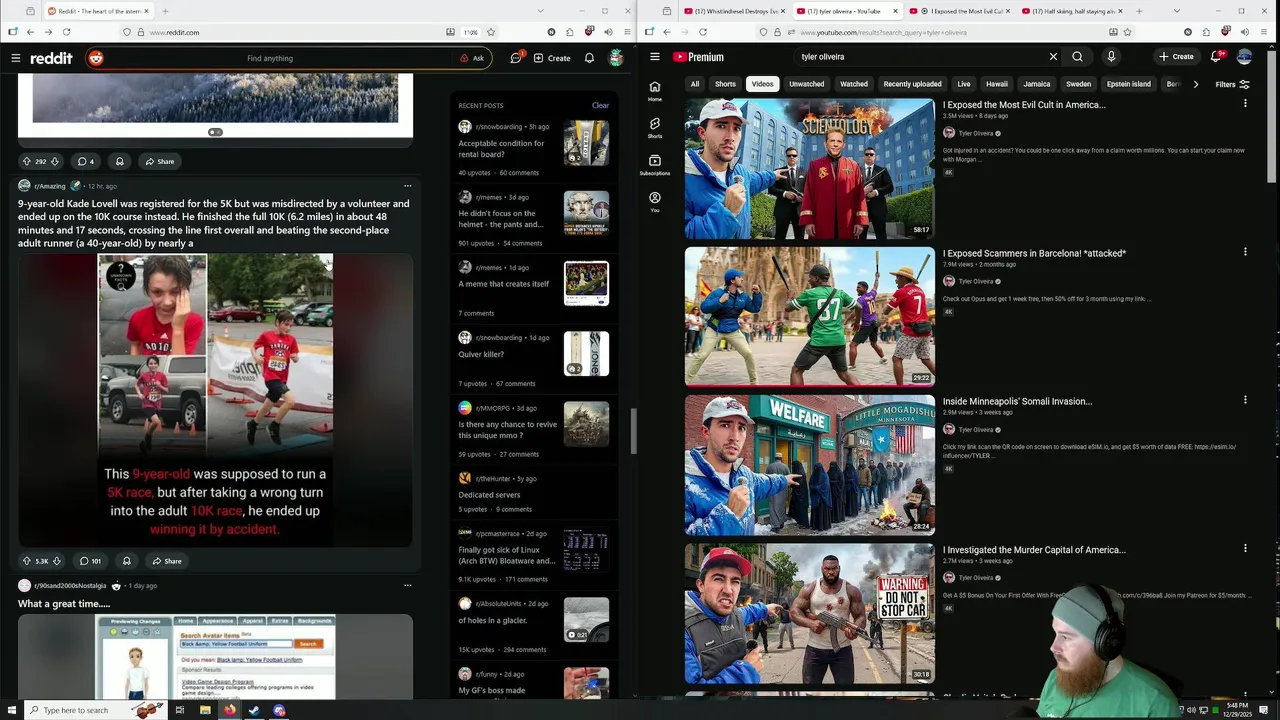This screenshot has height=720, width=1280.
Task: Share the Kade Lovell post
Action: point(166,561)
